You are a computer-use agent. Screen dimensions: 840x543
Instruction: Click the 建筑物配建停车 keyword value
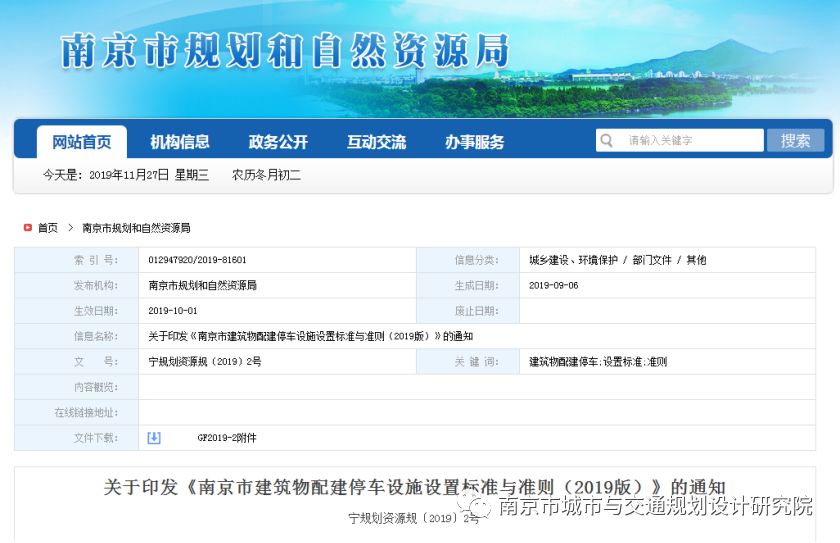tap(598, 362)
